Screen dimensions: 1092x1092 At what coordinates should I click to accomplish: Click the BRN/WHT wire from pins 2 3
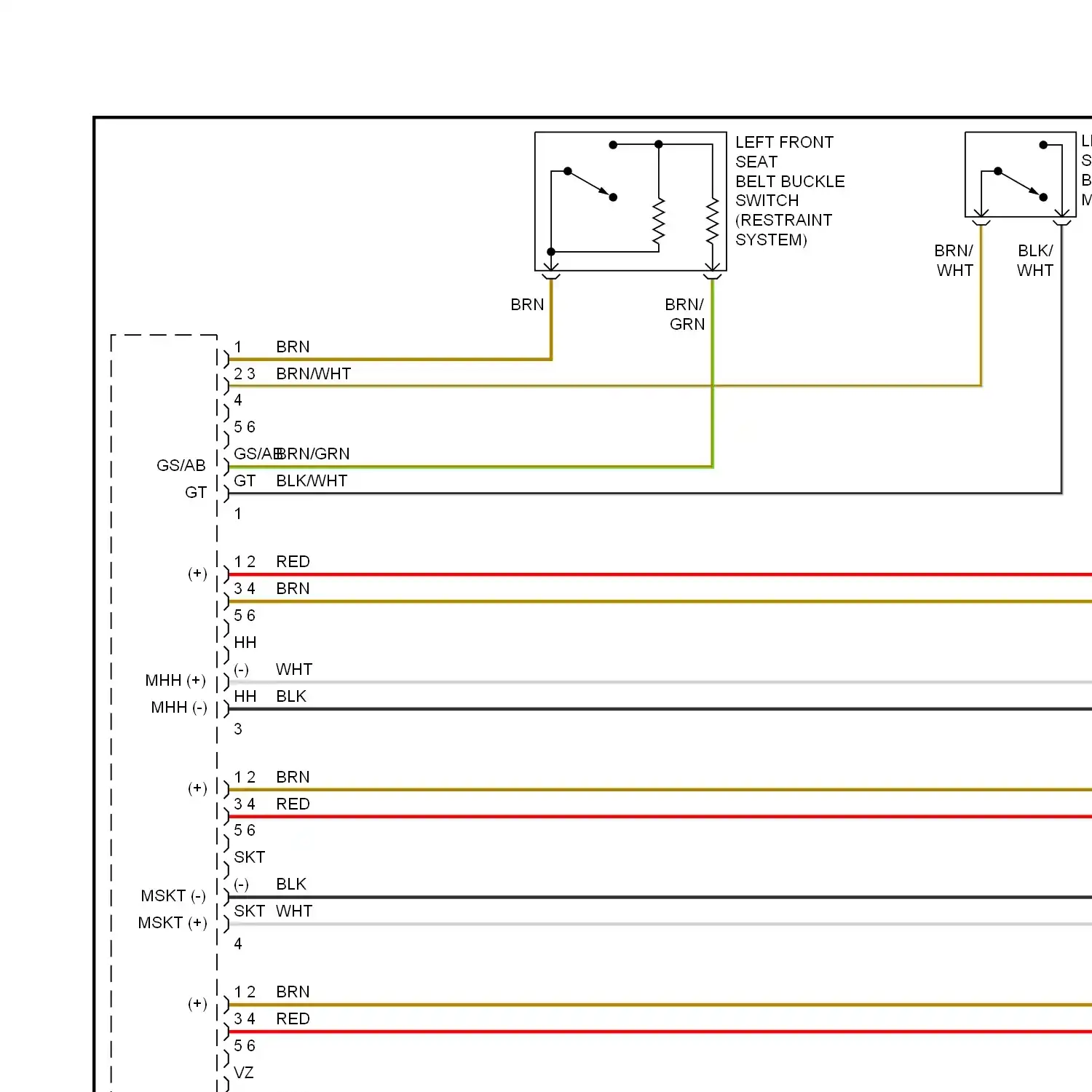(604, 386)
